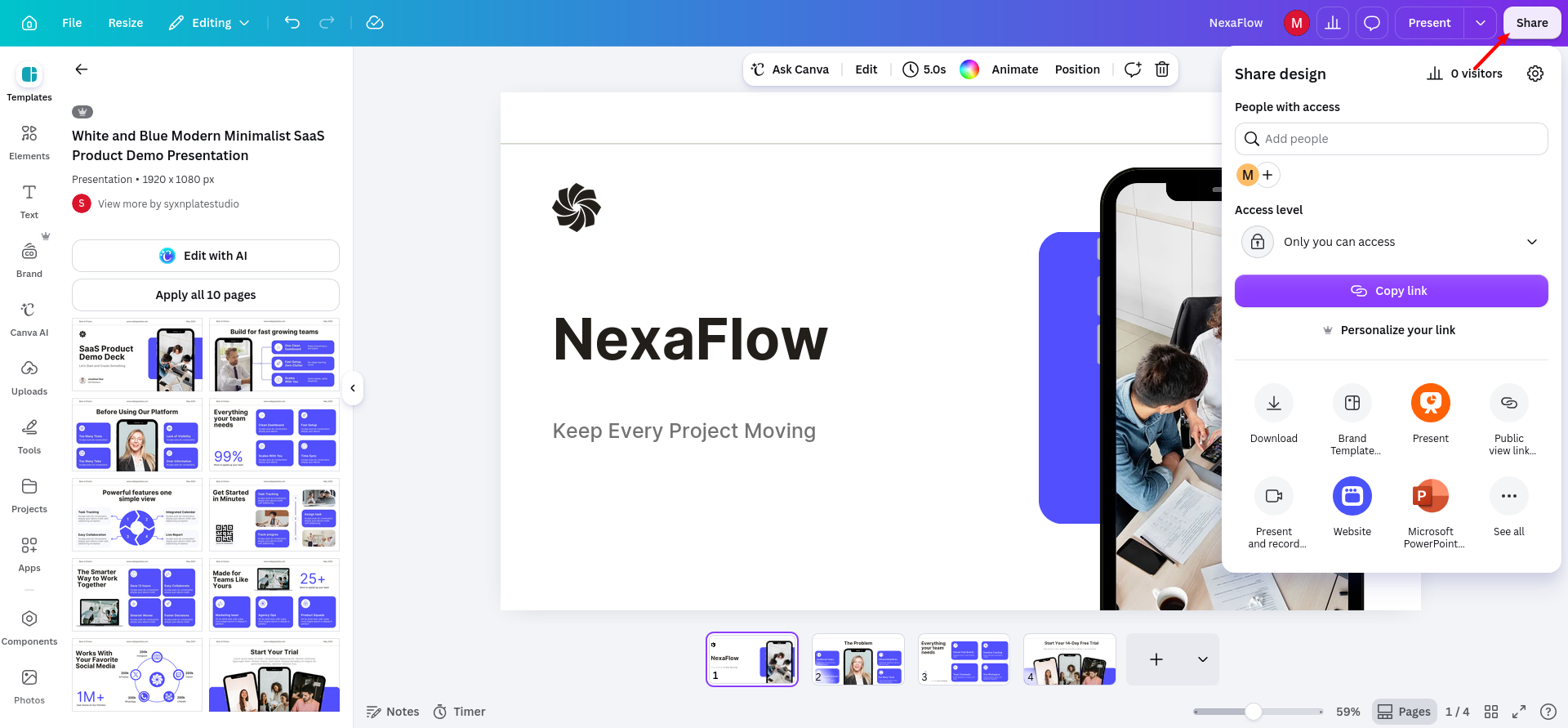Open share settings gear
This screenshot has height=728, width=1568.
coord(1535,74)
